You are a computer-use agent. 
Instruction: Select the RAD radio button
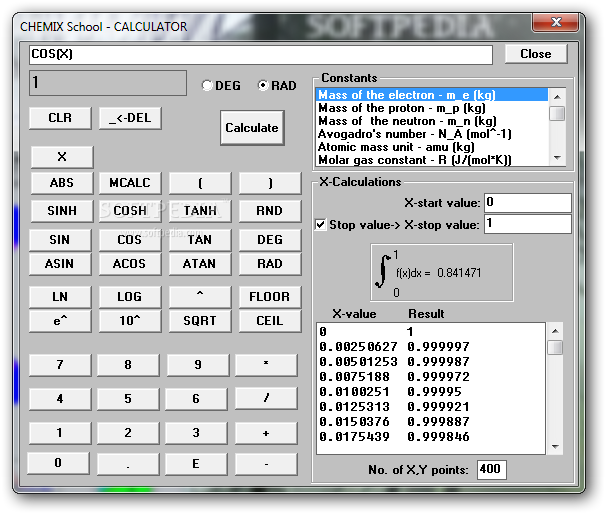[x=263, y=85]
